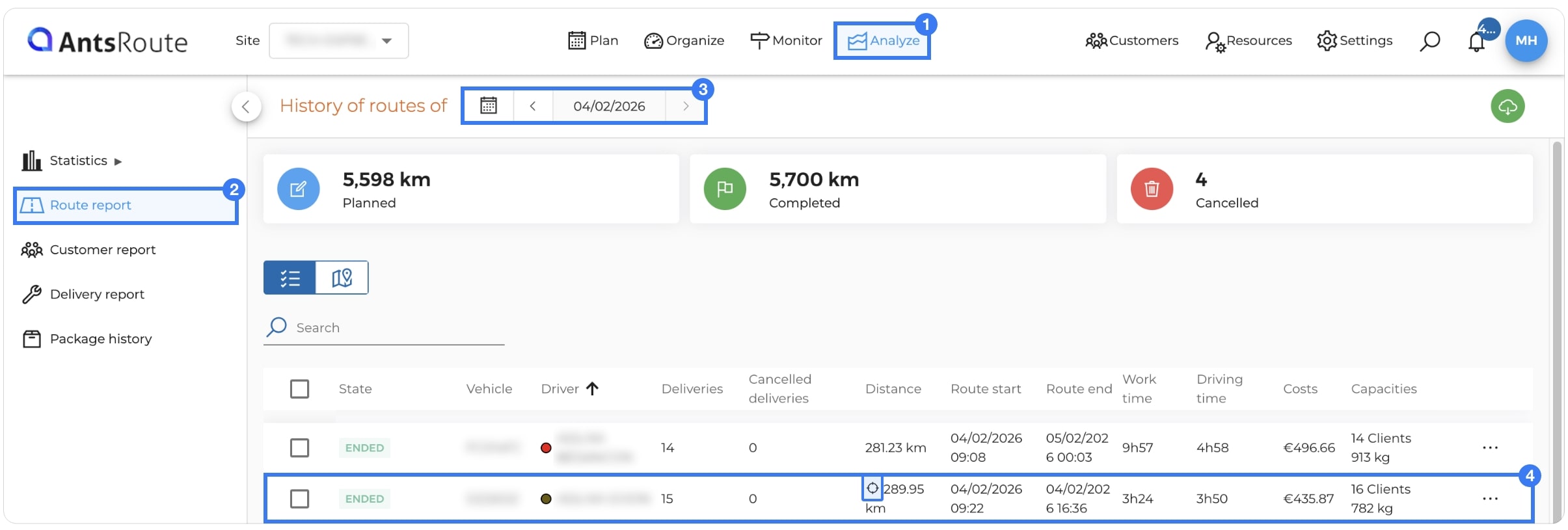Click the GPS target icon beside 289.95 km
Image resolution: width=1568 pixels, height=530 pixels.
(872, 488)
